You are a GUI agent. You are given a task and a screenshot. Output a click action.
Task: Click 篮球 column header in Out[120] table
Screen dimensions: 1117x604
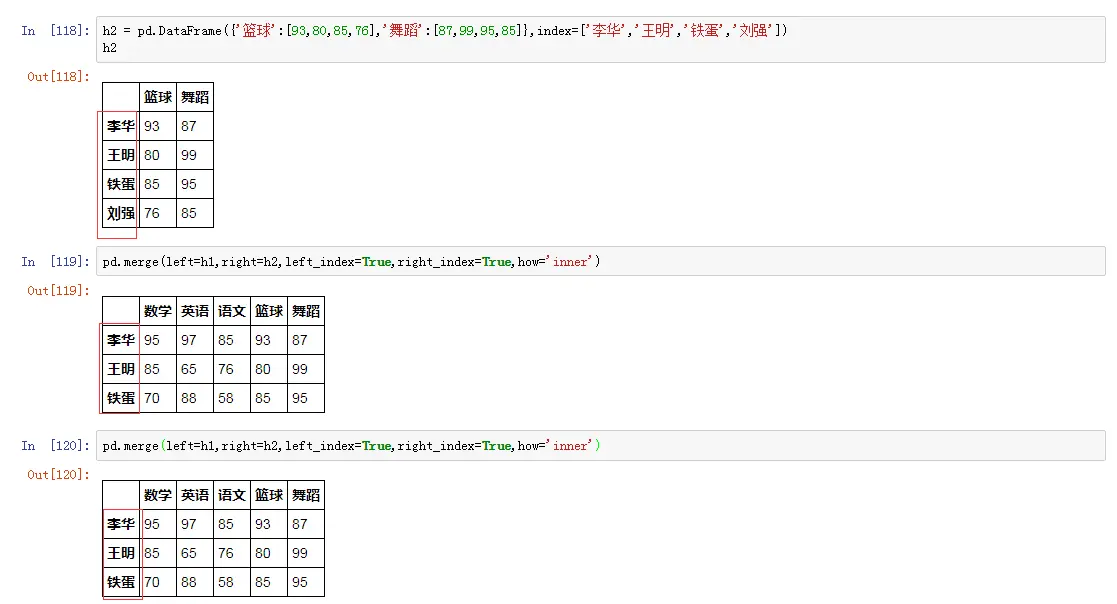pyautogui.click(x=269, y=495)
